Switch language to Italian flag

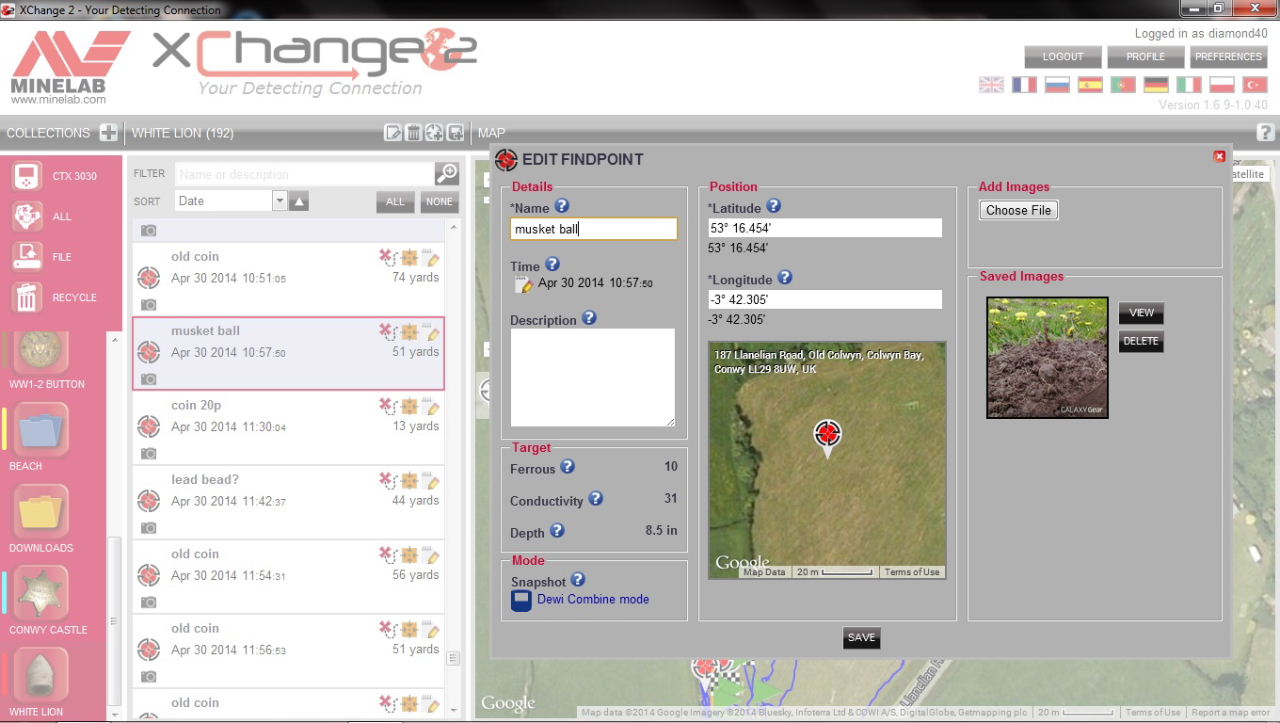[x=1189, y=85]
